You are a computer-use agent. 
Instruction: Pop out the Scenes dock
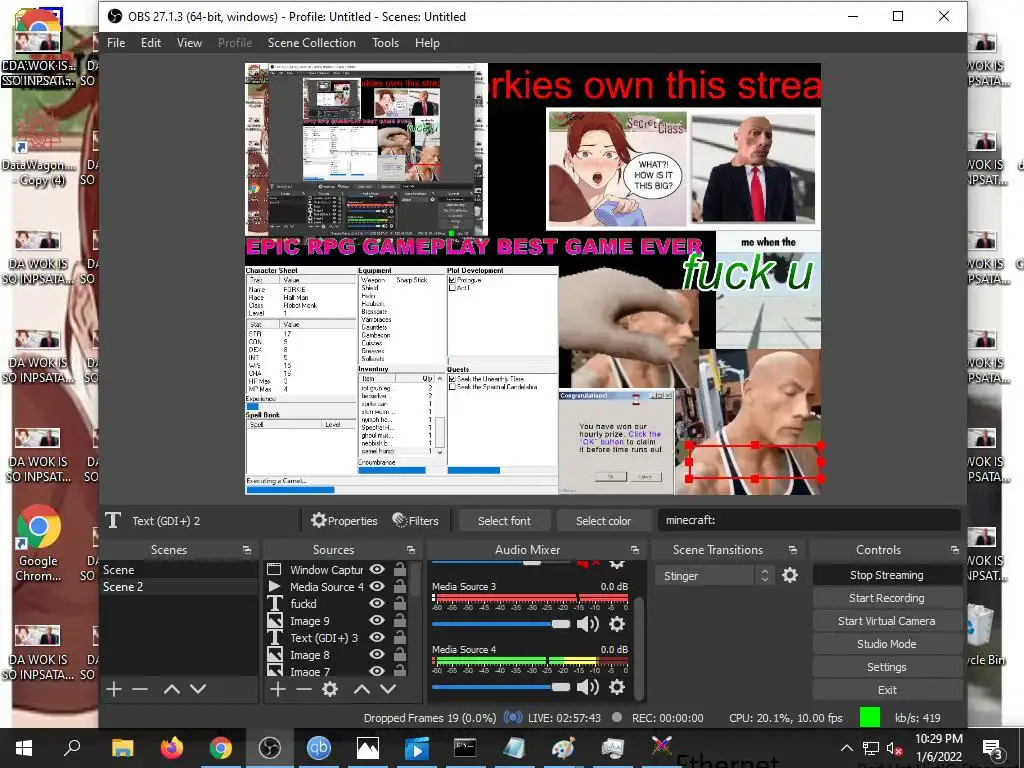[247, 550]
